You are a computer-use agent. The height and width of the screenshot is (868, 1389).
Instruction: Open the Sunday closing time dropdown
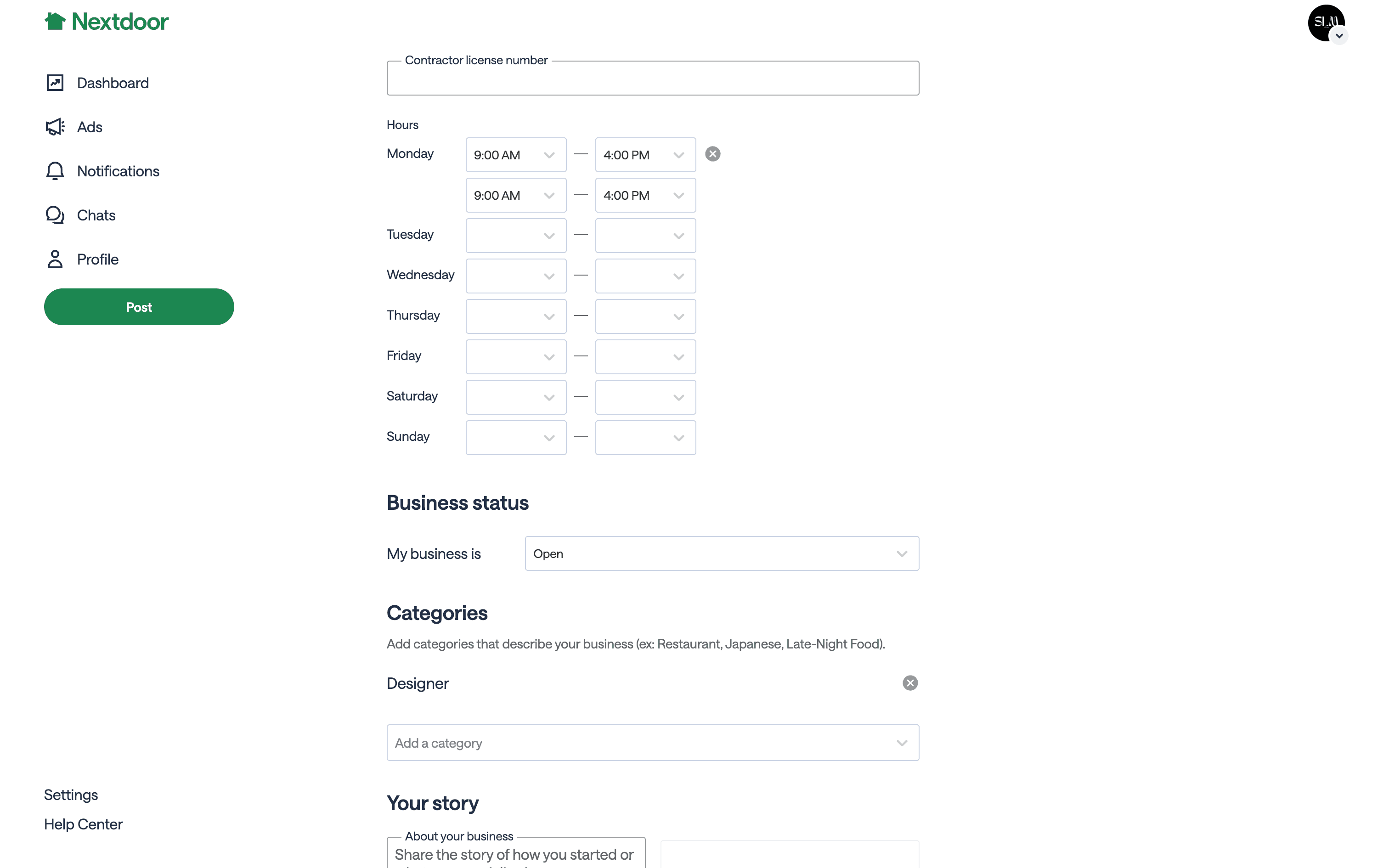click(x=645, y=437)
